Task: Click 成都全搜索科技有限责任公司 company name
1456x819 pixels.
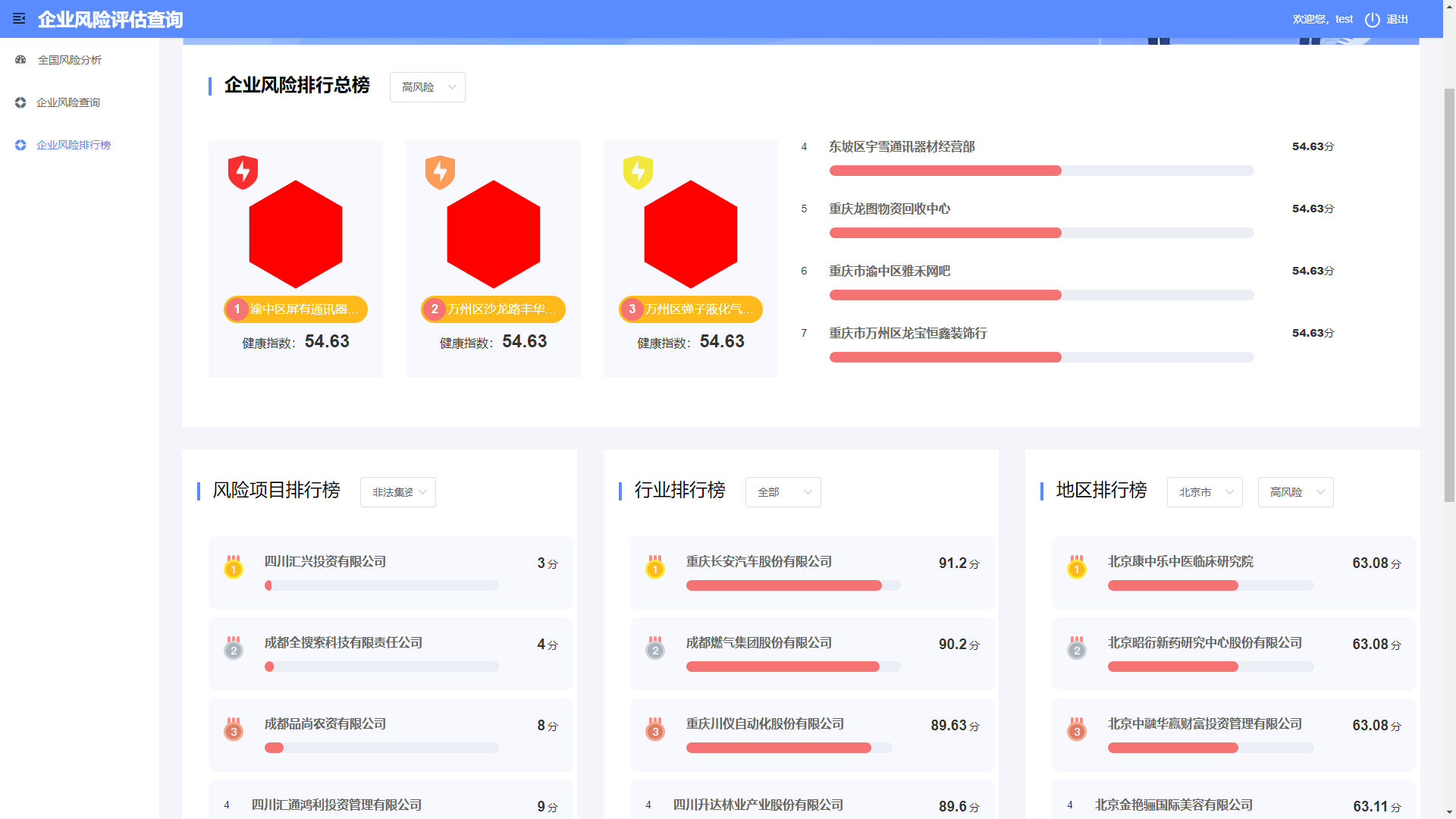Action: 344,643
